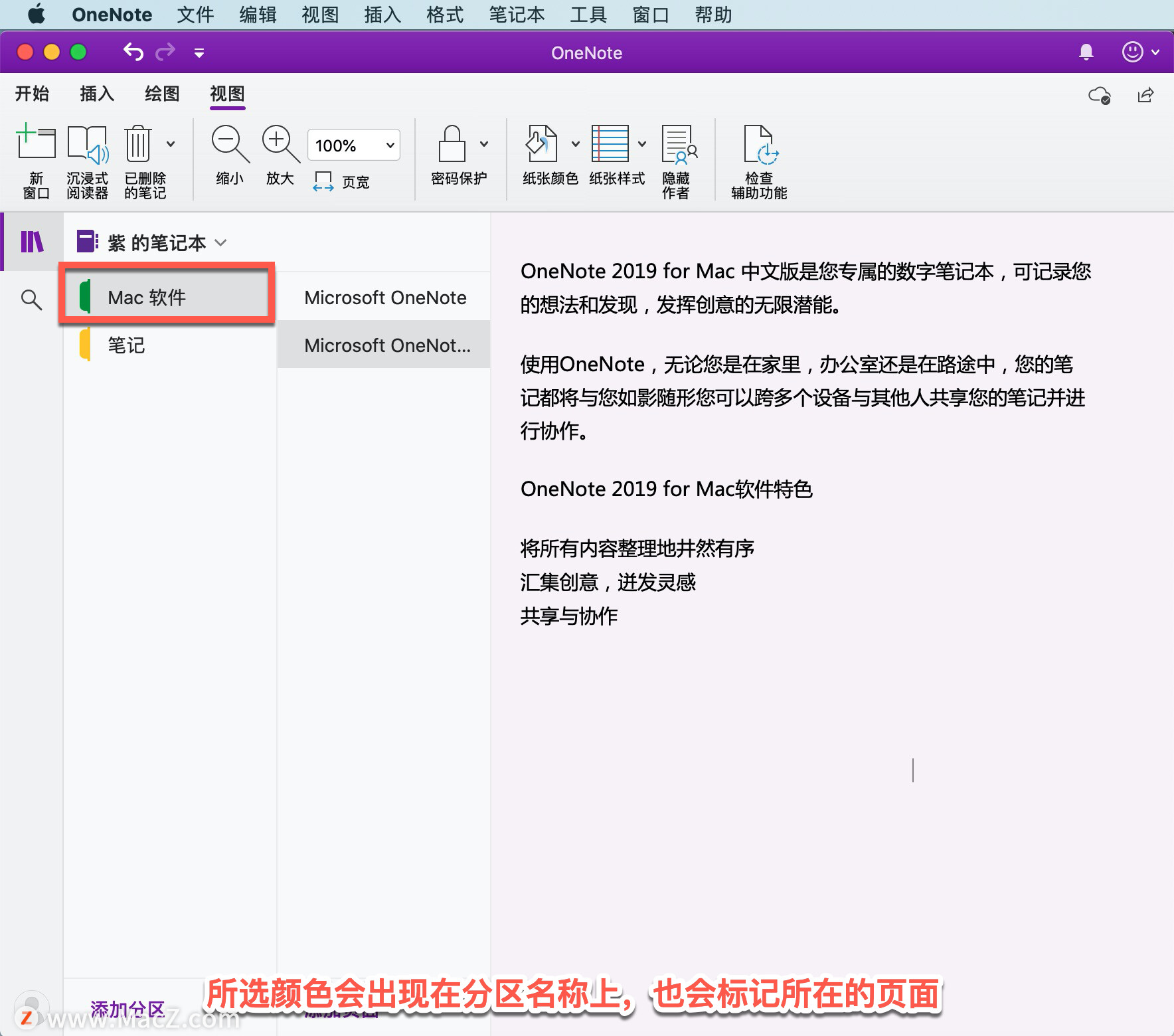1174x1036 pixels.
Task: Open the 工具 menu in menu bar
Action: [588, 15]
